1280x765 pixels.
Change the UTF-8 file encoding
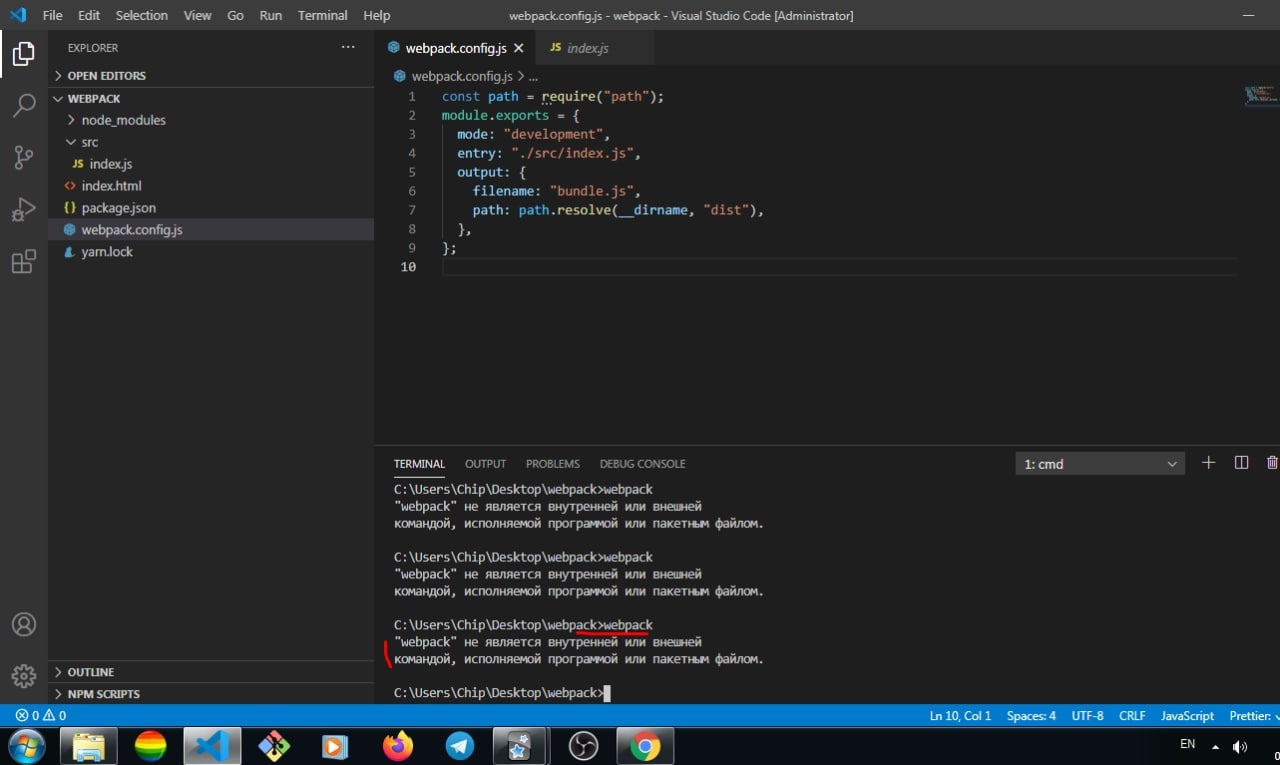point(1087,716)
